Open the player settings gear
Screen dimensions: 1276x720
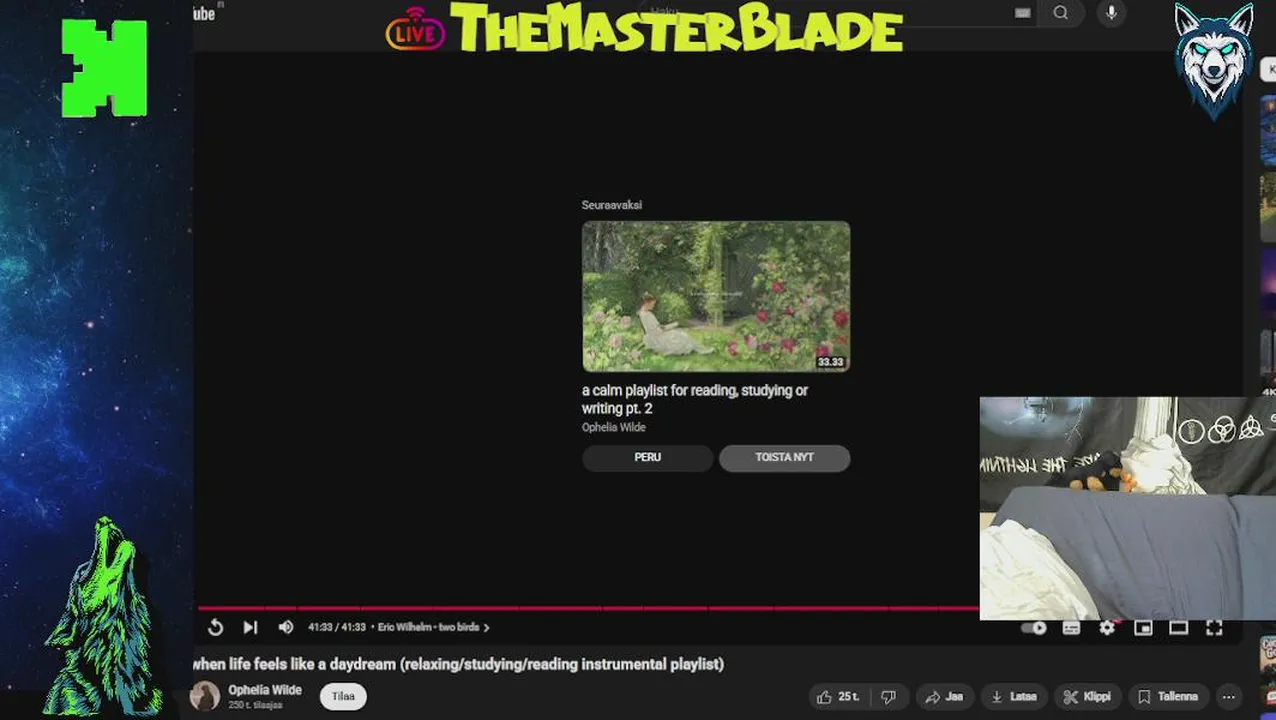coord(1107,628)
